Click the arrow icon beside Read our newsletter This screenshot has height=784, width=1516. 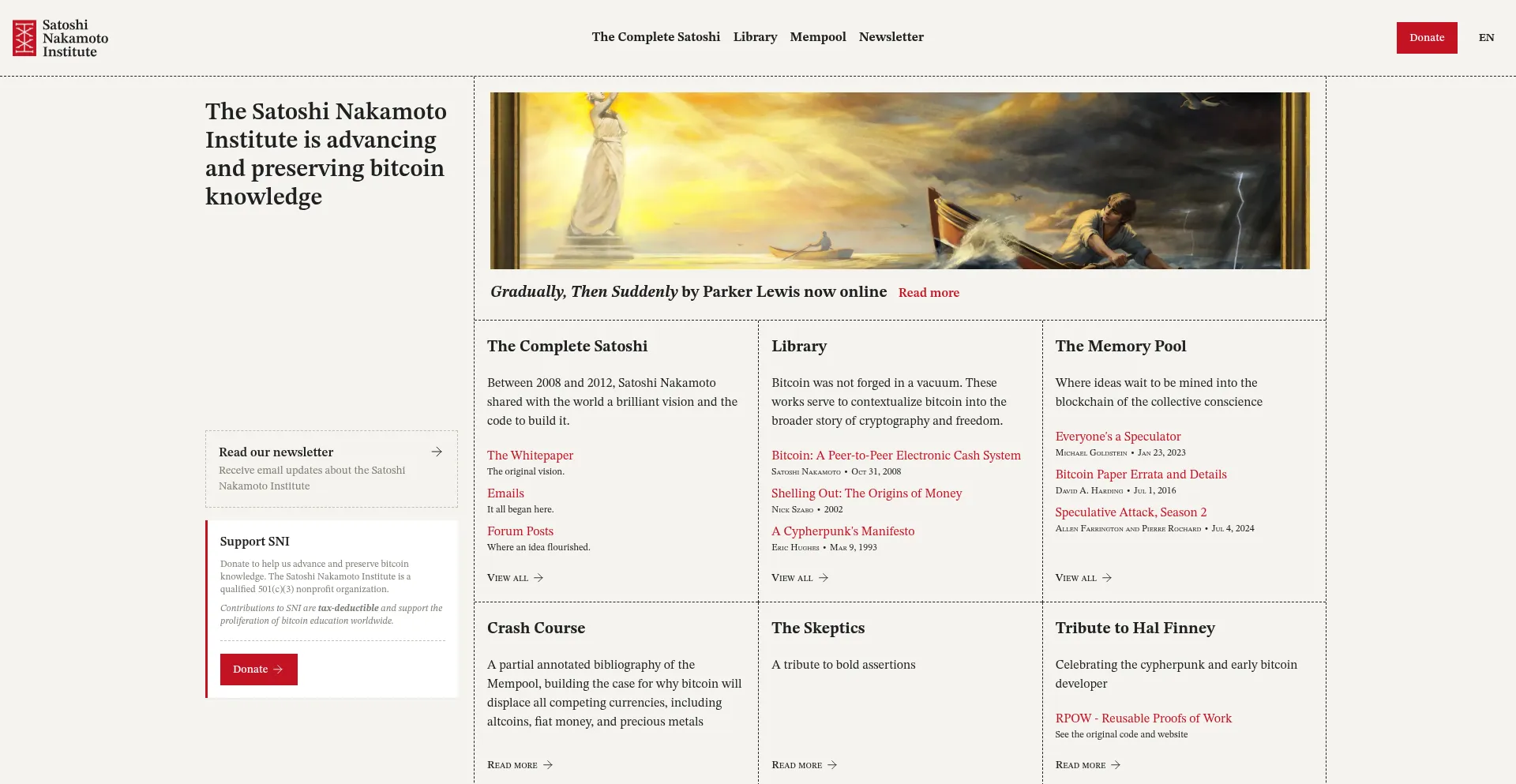[x=437, y=452]
